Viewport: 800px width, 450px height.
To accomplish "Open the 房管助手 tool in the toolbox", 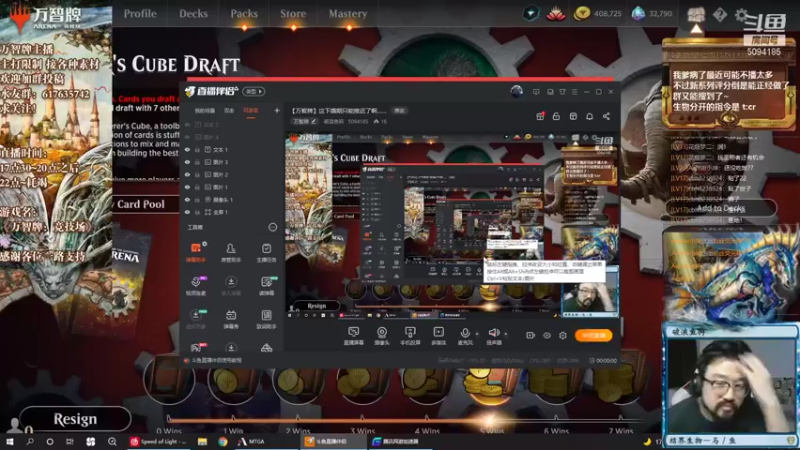I will click(231, 252).
